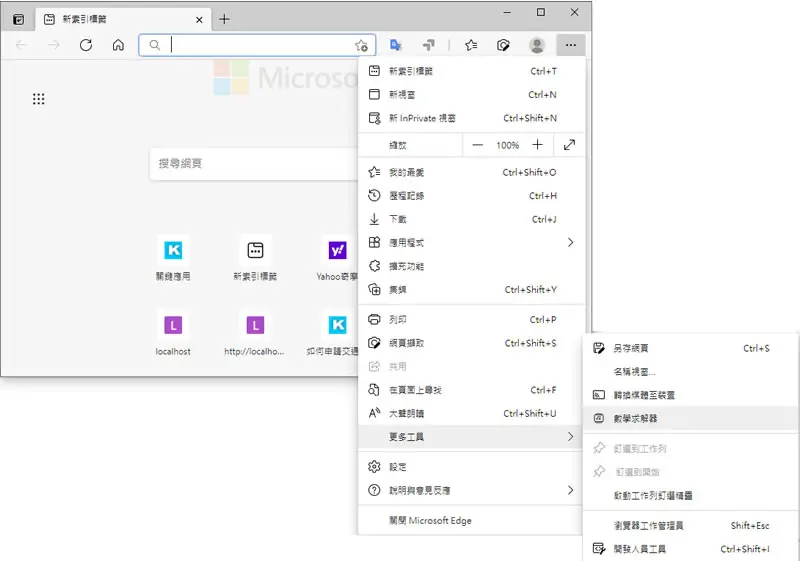The width and height of the screenshot is (800, 561).
Task: Click the user profile avatar icon
Action: coord(537,45)
